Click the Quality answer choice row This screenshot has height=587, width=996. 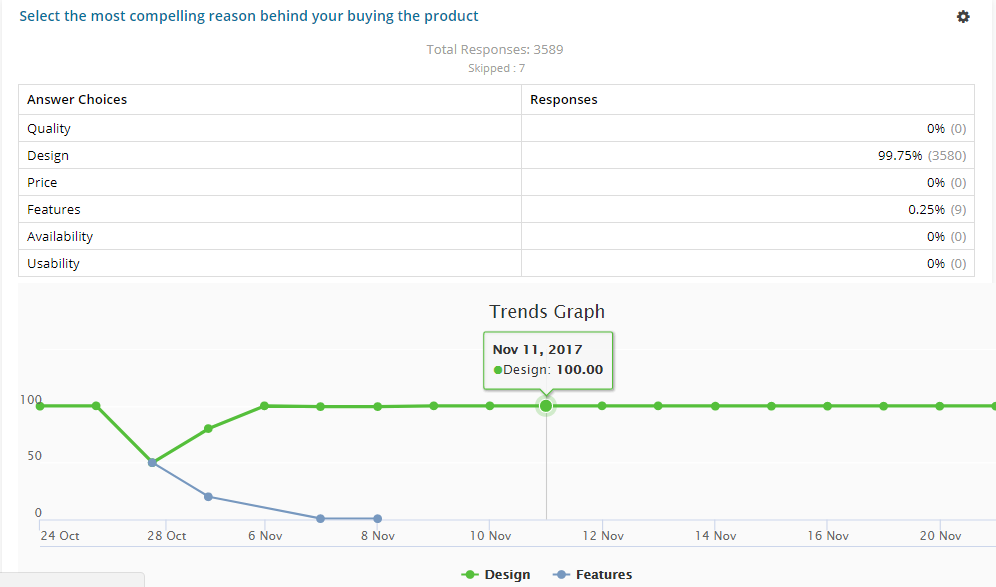496,128
